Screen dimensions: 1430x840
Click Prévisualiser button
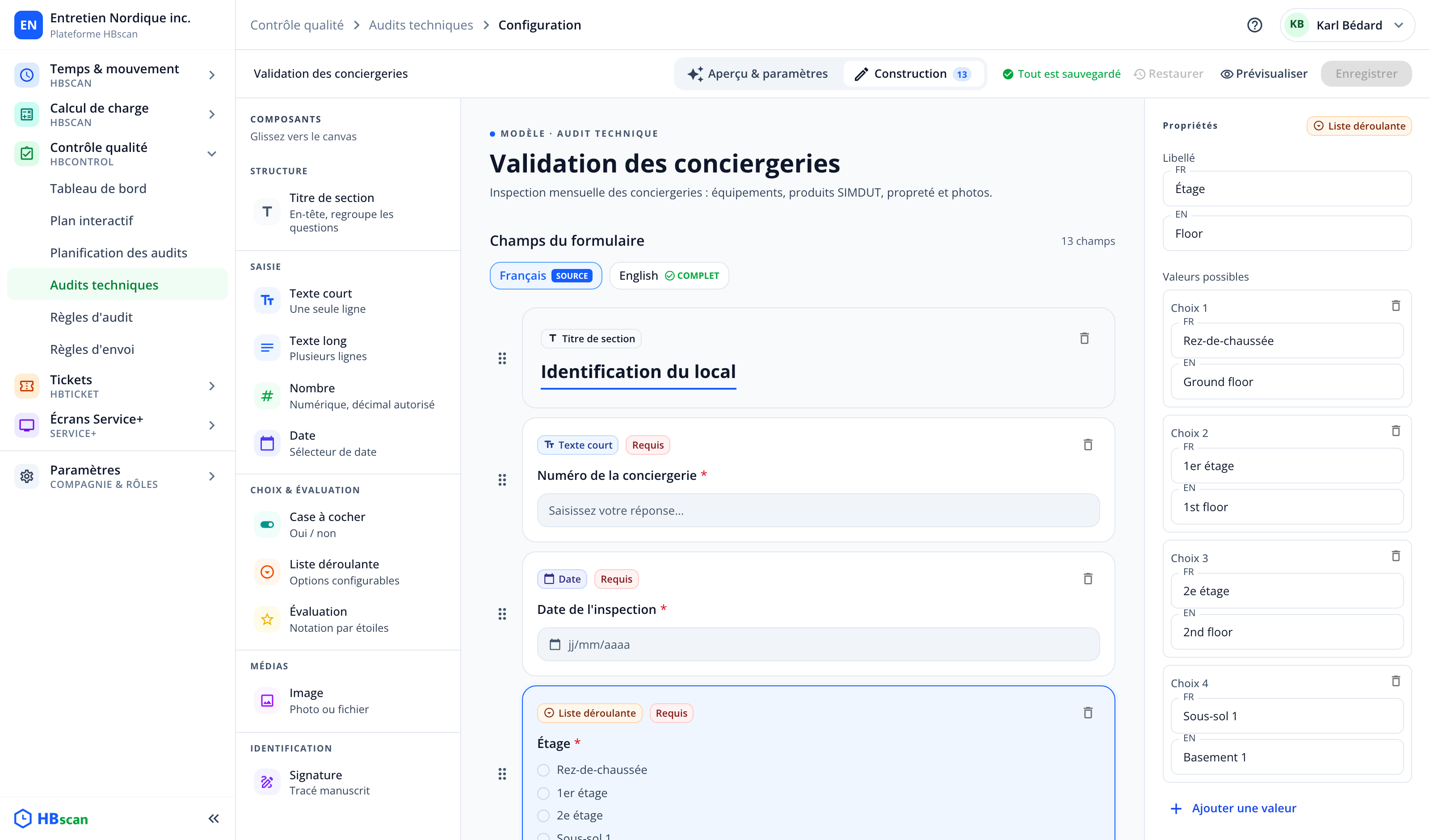pyautogui.click(x=1263, y=74)
